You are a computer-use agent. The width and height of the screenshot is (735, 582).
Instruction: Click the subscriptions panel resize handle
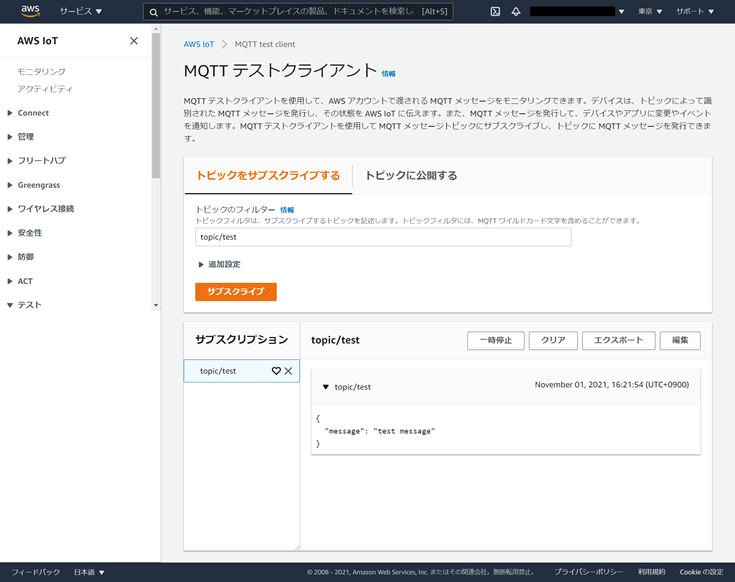coord(297,548)
